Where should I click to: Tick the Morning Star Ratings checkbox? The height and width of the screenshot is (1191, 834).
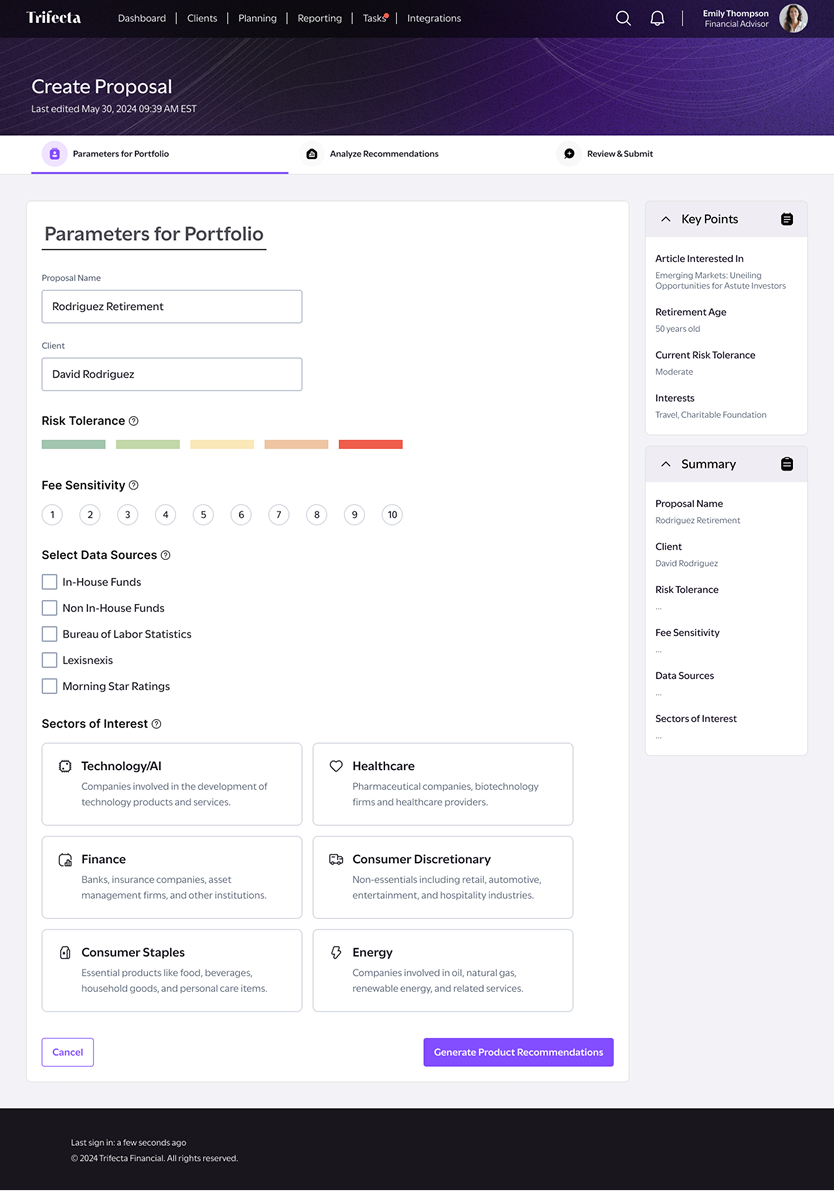pyautogui.click(x=49, y=686)
